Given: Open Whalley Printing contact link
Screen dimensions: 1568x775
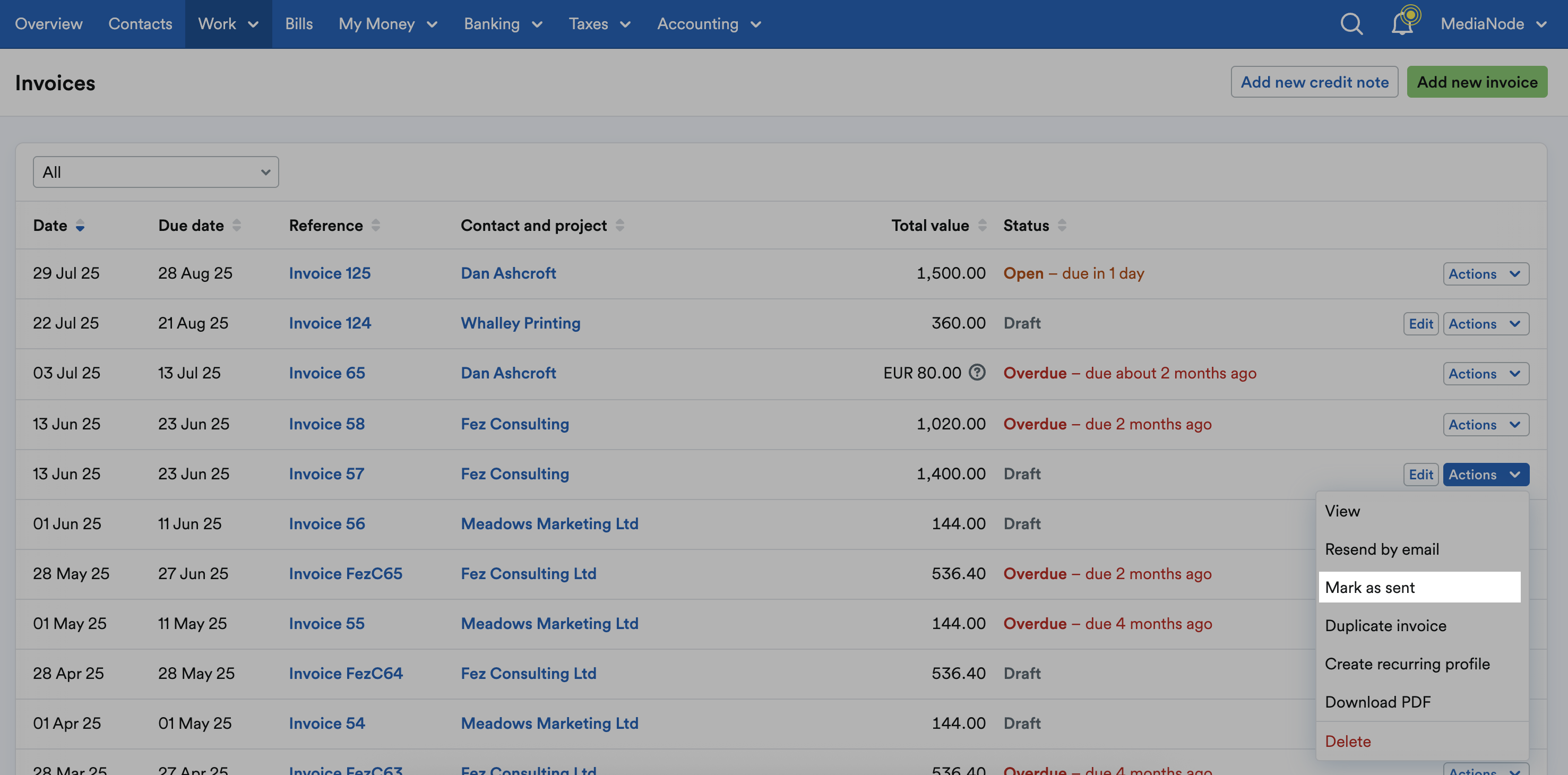Looking at the screenshot, I should point(520,323).
